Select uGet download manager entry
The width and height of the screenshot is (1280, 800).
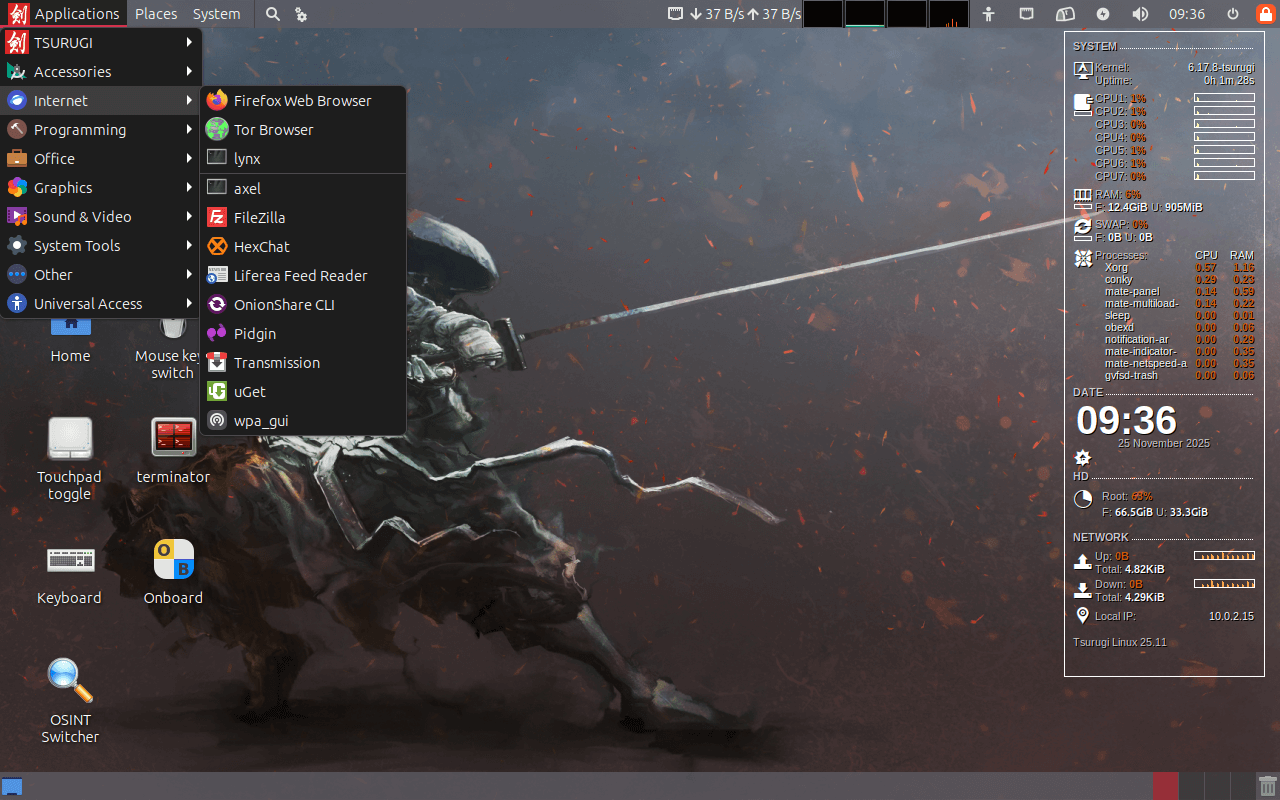point(249,392)
